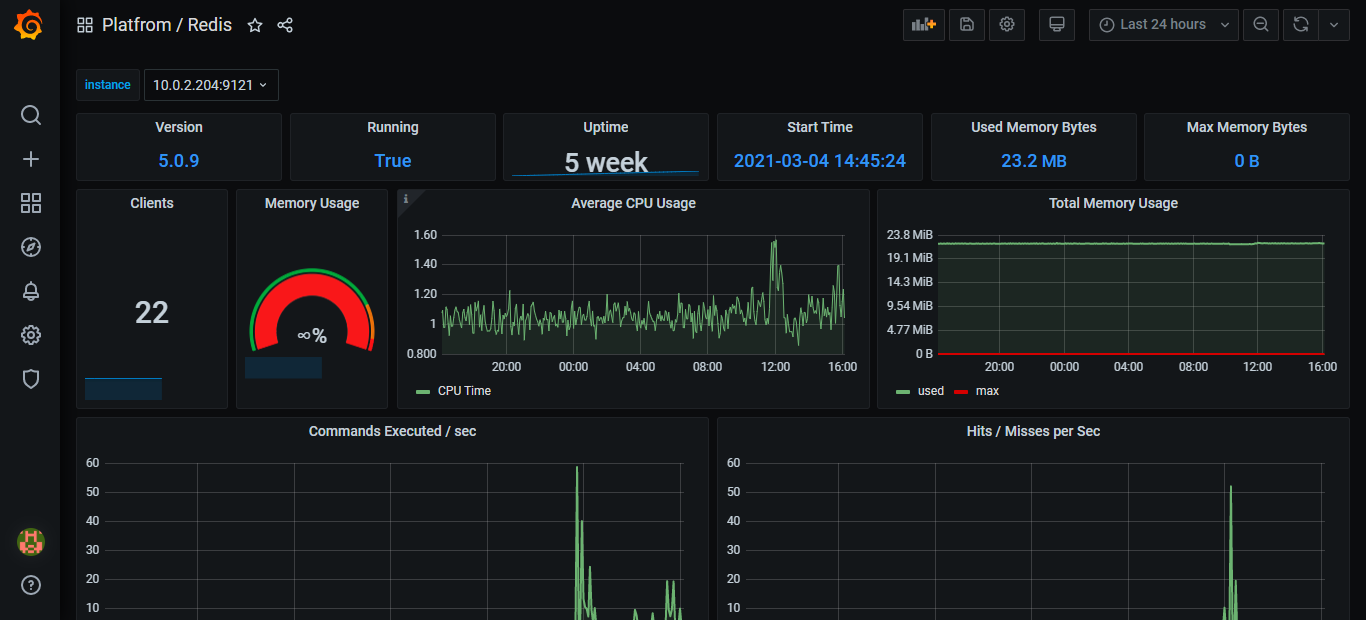Open the Last 24 hours time picker
The height and width of the screenshot is (620, 1366).
pos(1164,25)
